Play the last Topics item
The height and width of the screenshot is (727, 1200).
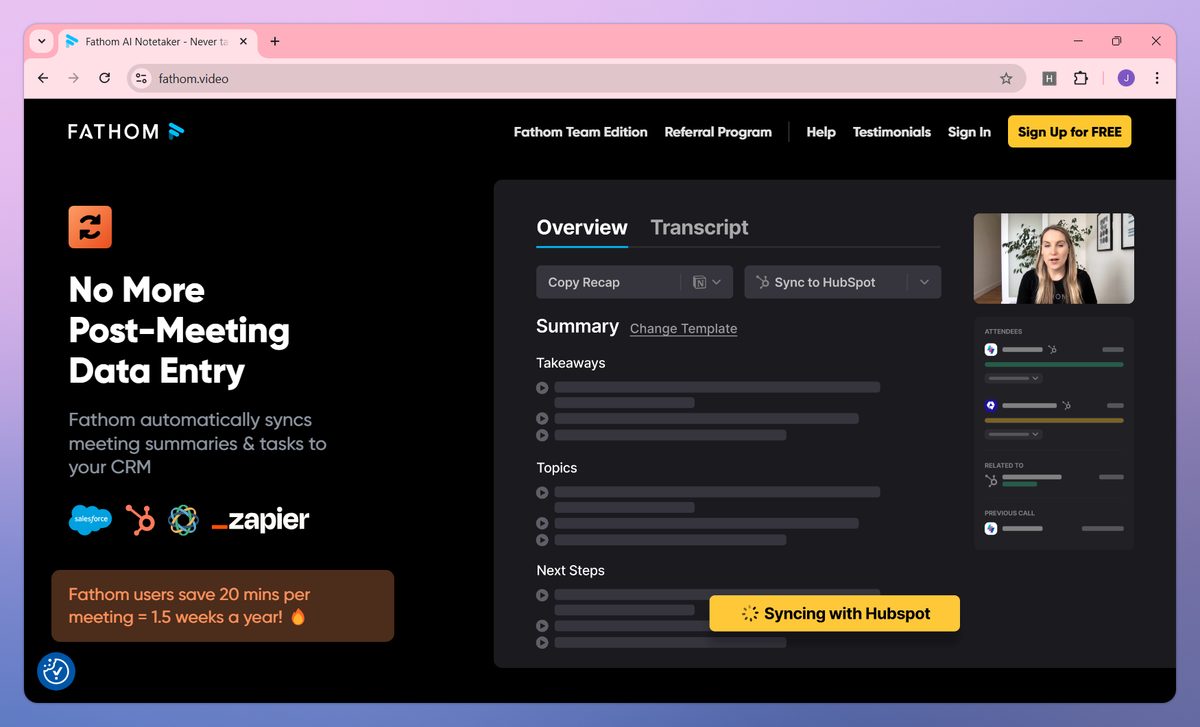point(542,540)
